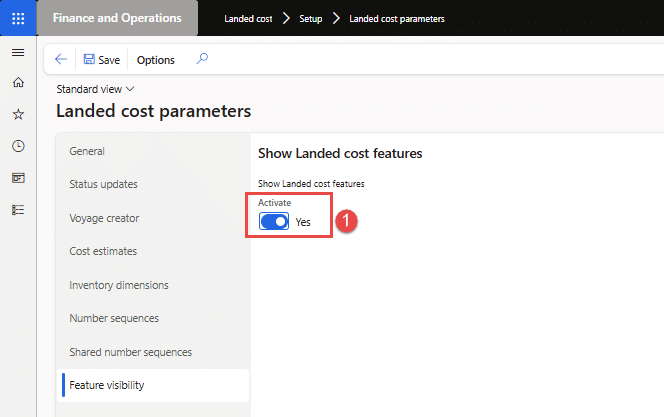This screenshot has height=417, width=664.
Task: Open Favorites star icon
Action: (18, 114)
